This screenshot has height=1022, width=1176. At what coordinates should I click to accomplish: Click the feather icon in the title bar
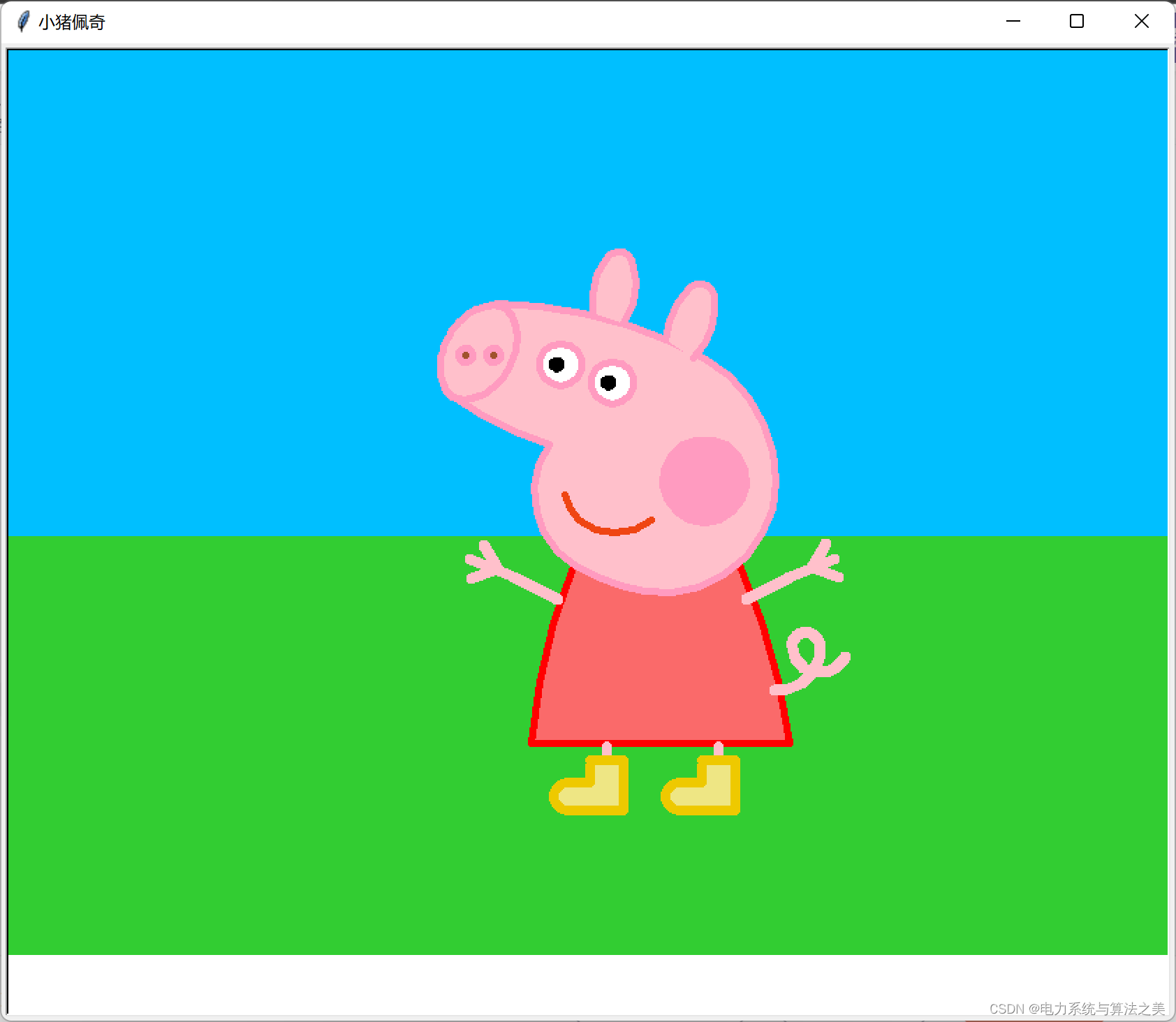tap(23, 22)
